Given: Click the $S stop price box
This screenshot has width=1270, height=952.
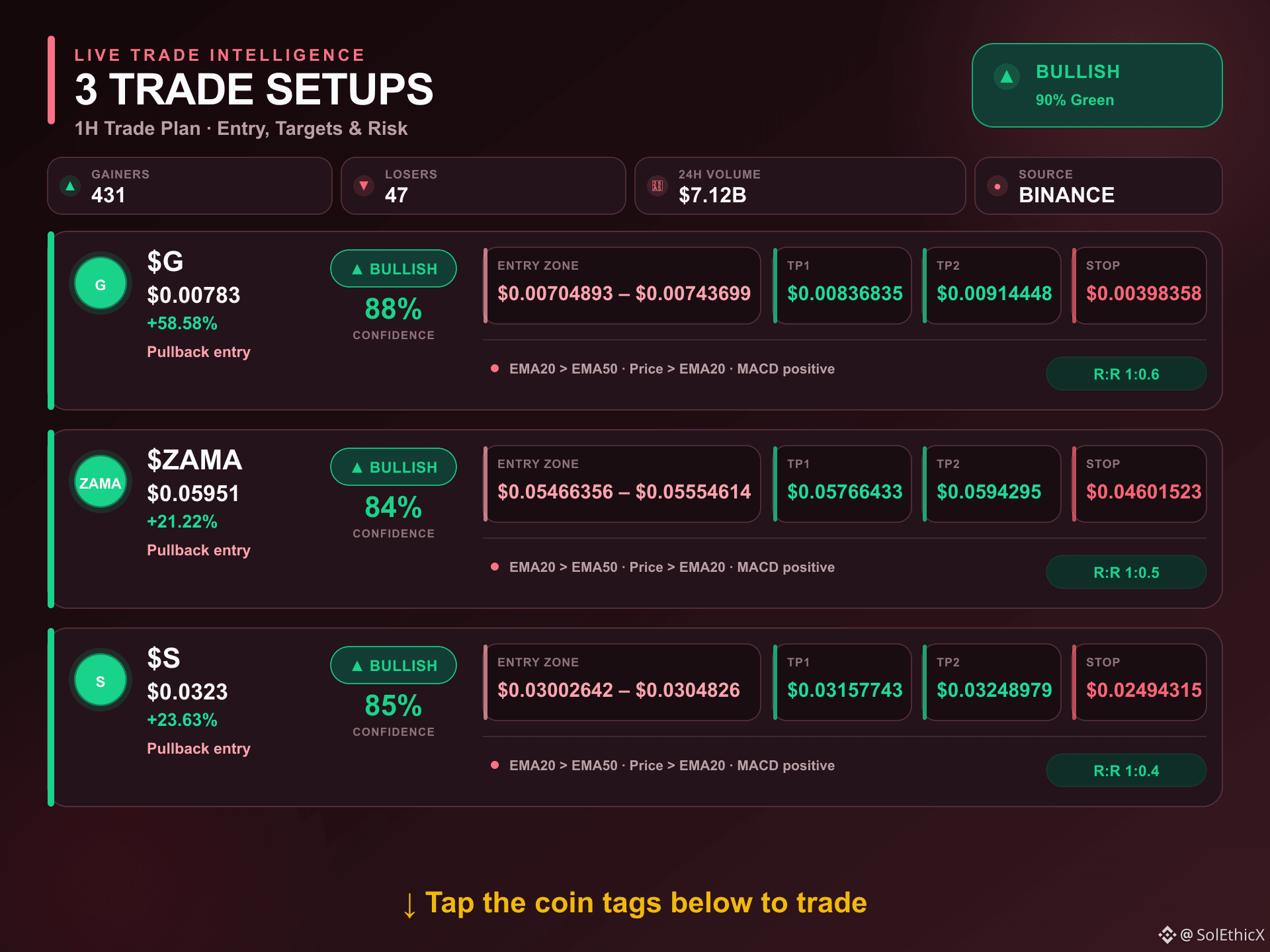Looking at the screenshot, I should click(1140, 682).
